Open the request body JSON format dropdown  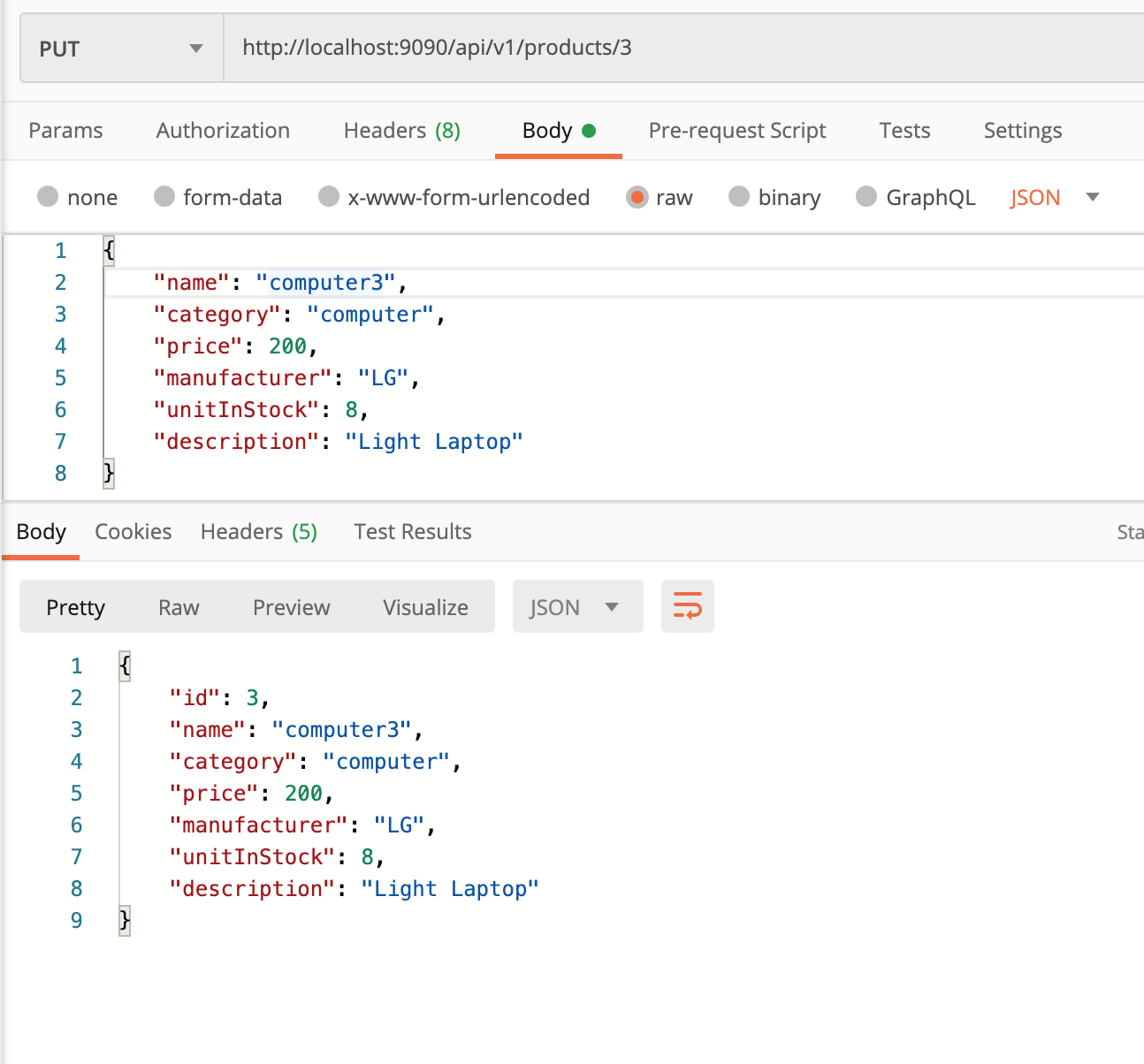pyautogui.click(x=1055, y=197)
